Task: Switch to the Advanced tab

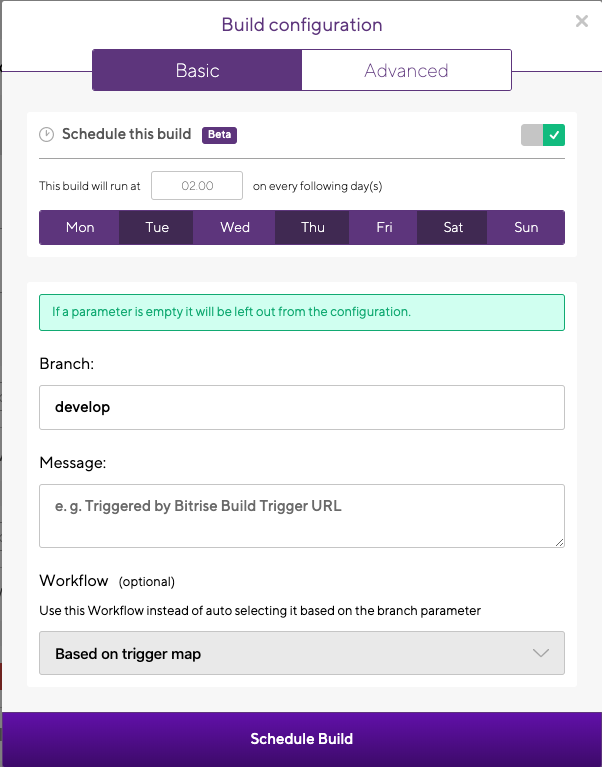Action: (406, 71)
